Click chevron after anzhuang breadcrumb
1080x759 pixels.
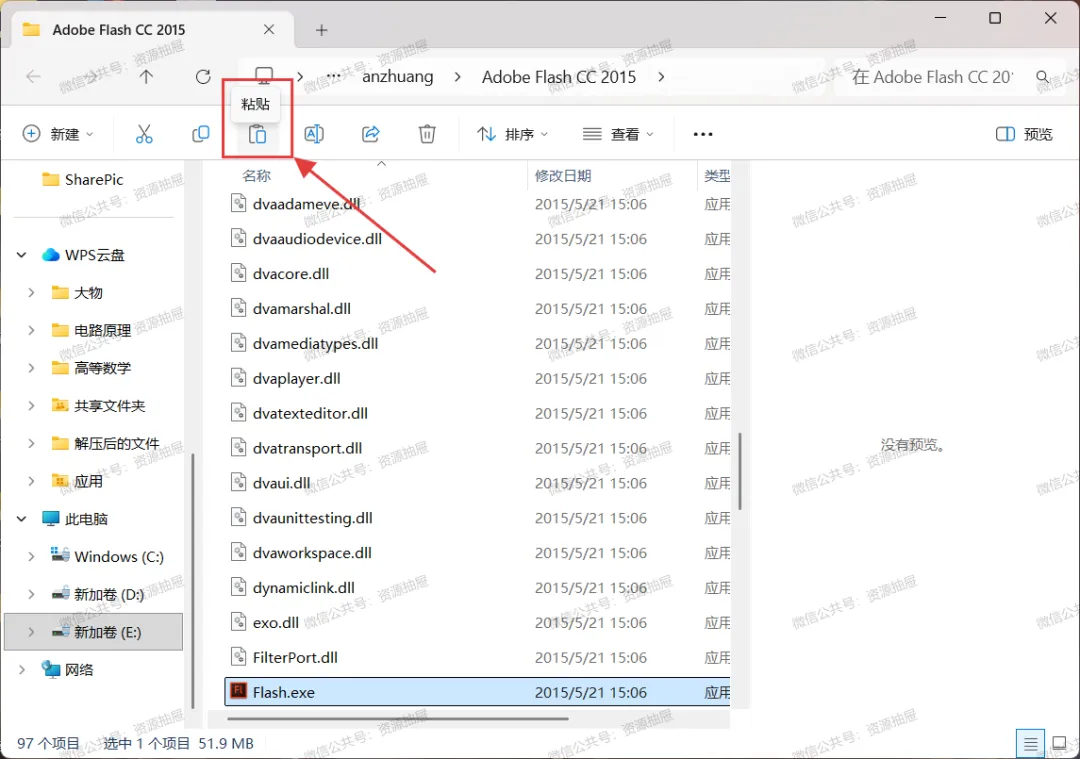(x=457, y=76)
